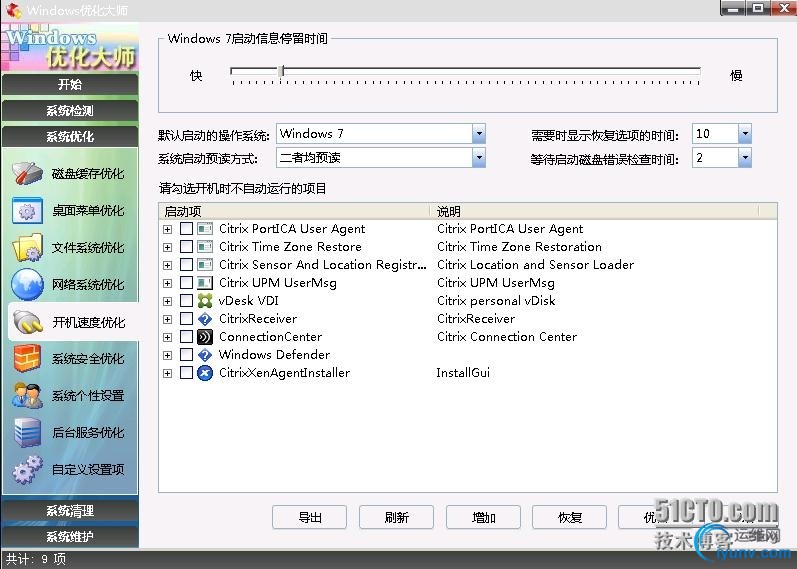Click the 刷新 (Refresh) button
The width and height of the screenshot is (797, 569).
click(x=396, y=518)
